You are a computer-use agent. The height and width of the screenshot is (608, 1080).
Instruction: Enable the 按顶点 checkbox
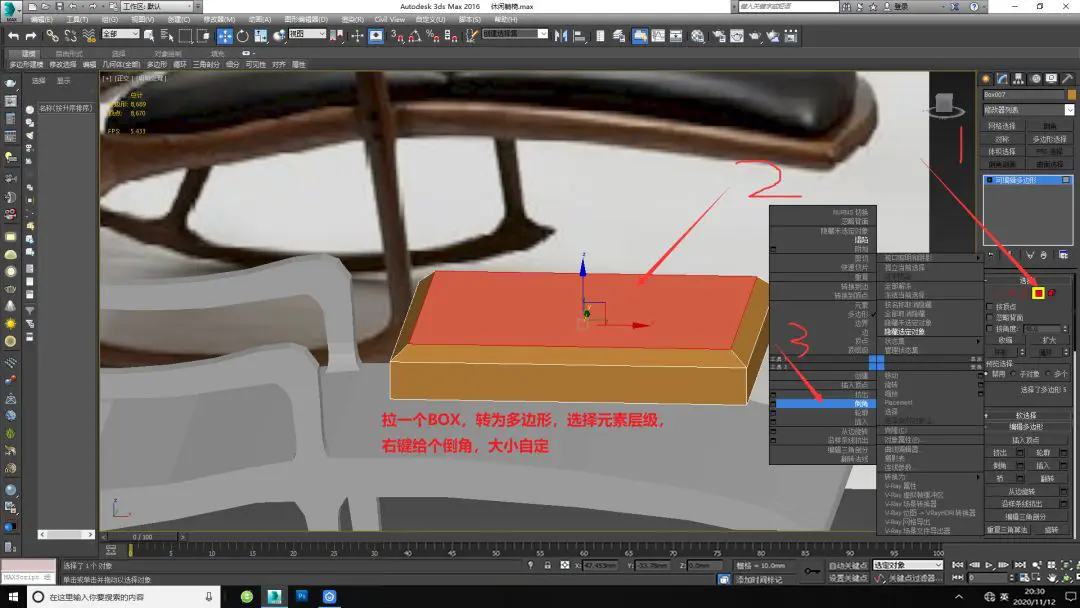click(990, 306)
